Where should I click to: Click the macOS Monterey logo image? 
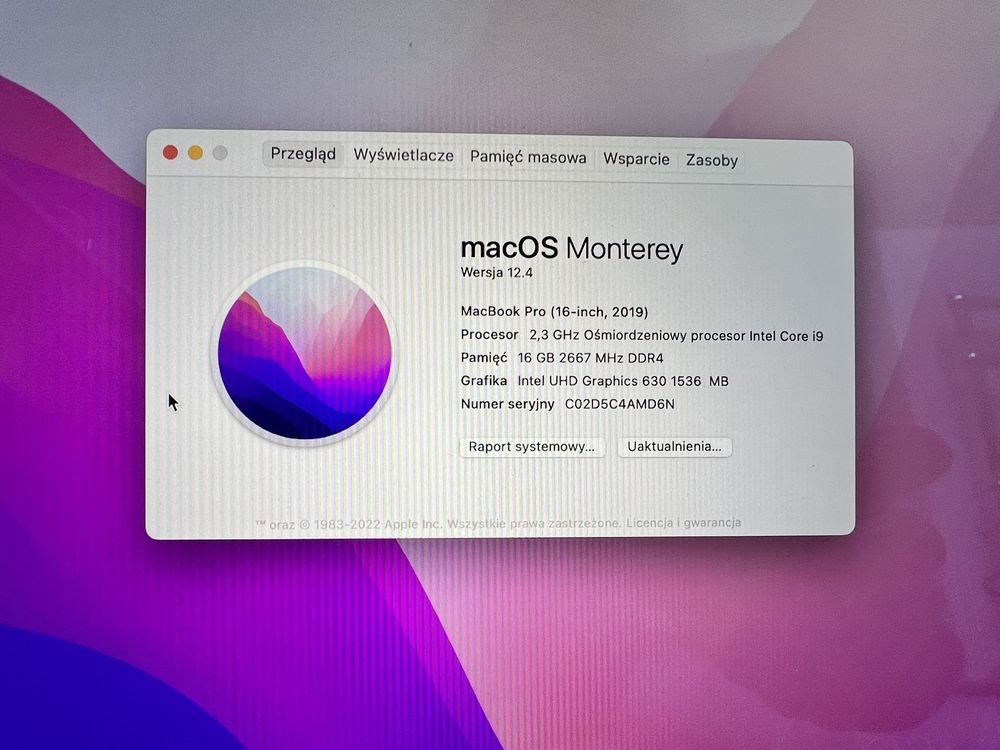tap(304, 353)
